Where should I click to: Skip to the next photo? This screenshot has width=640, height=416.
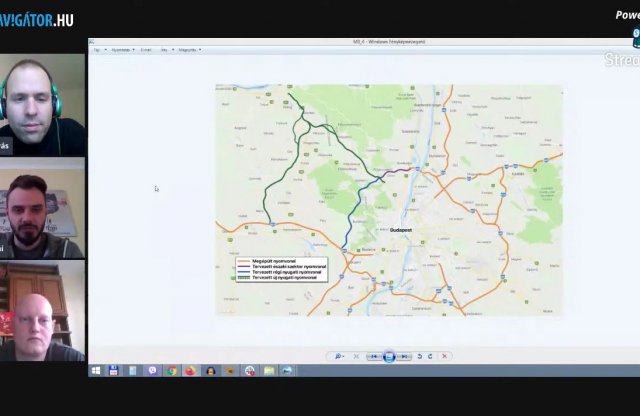[404, 356]
